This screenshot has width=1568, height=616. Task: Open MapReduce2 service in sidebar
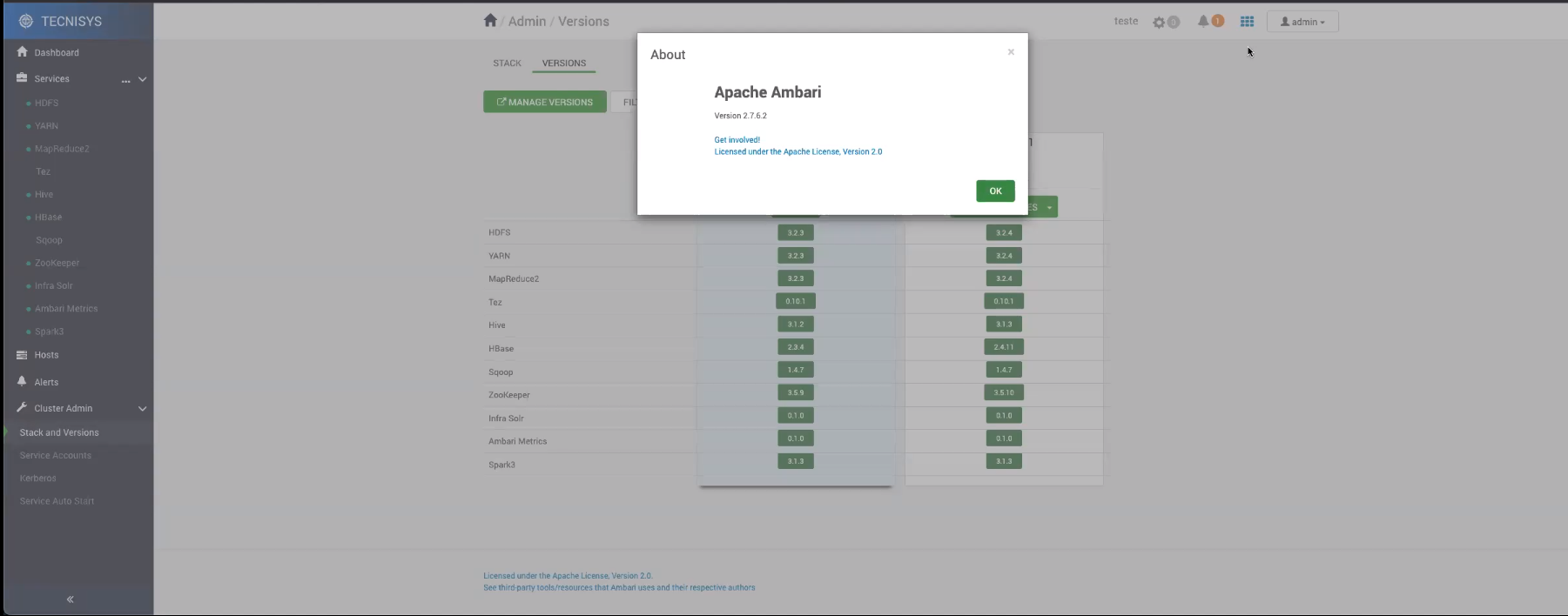(62, 149)
